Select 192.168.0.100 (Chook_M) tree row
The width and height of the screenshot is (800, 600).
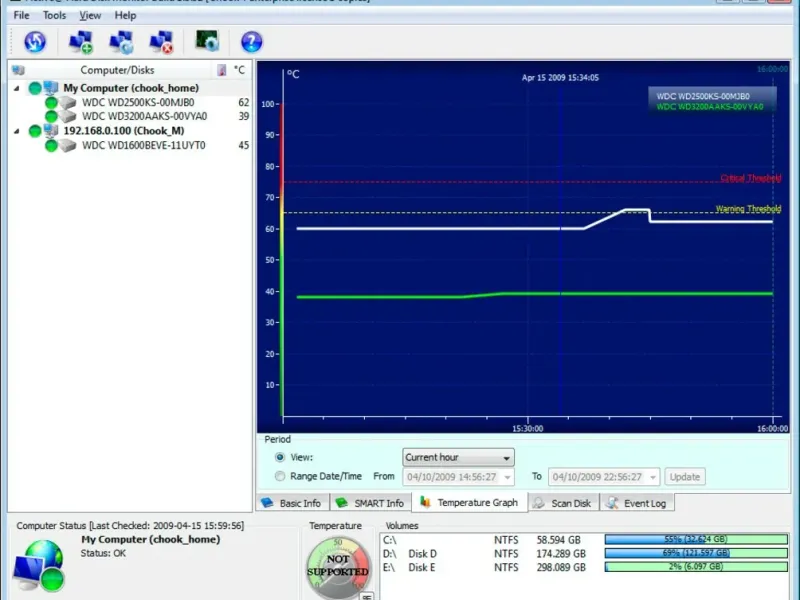[131, 131]
